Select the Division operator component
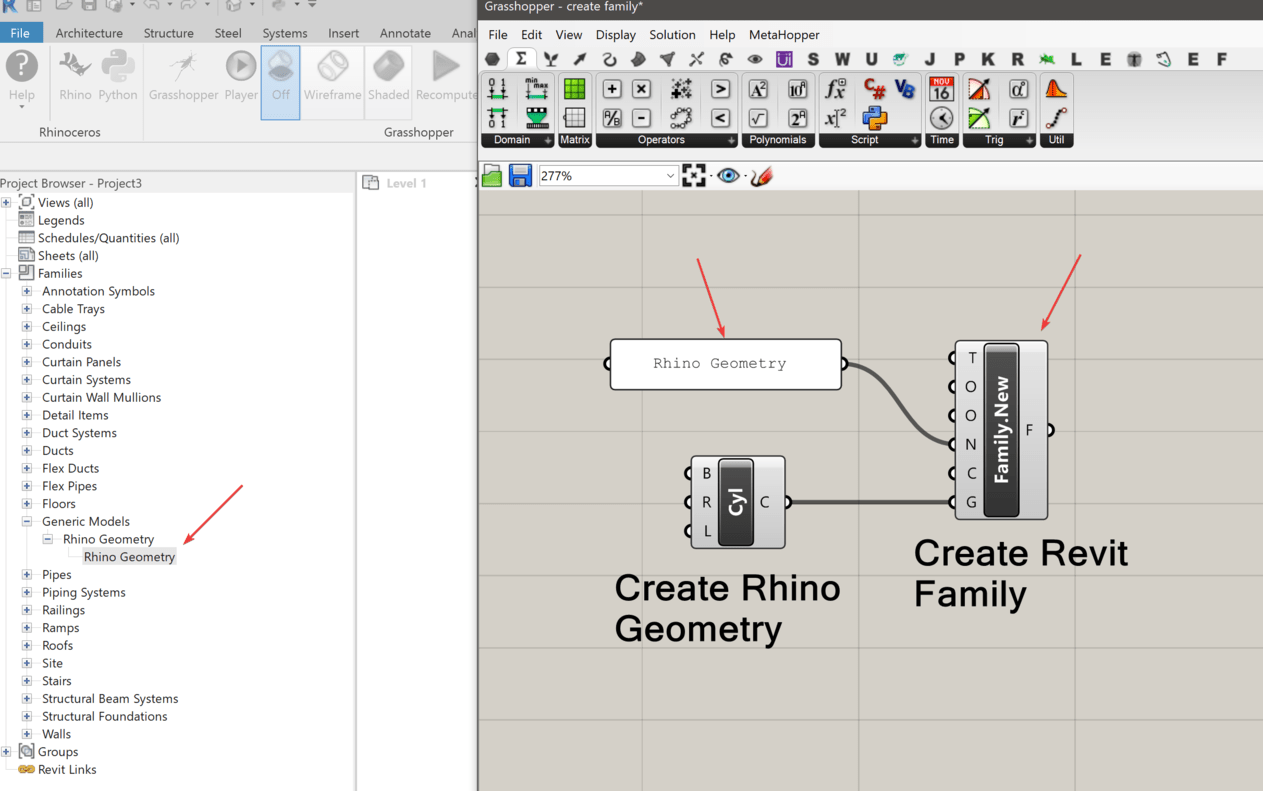Viewport: 1263px width, 791px height. (612, 118)
